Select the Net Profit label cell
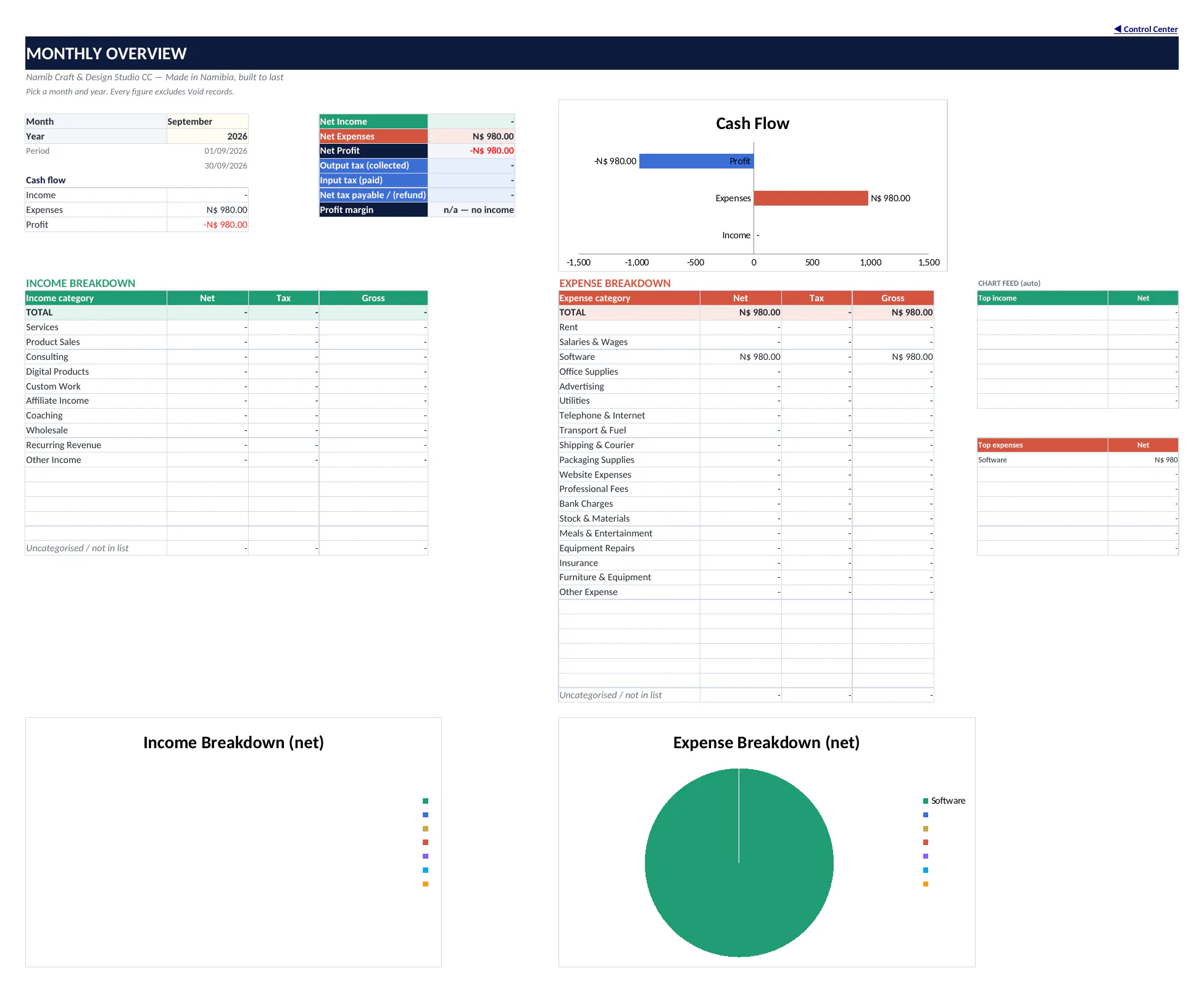 (x=373, y=151)
